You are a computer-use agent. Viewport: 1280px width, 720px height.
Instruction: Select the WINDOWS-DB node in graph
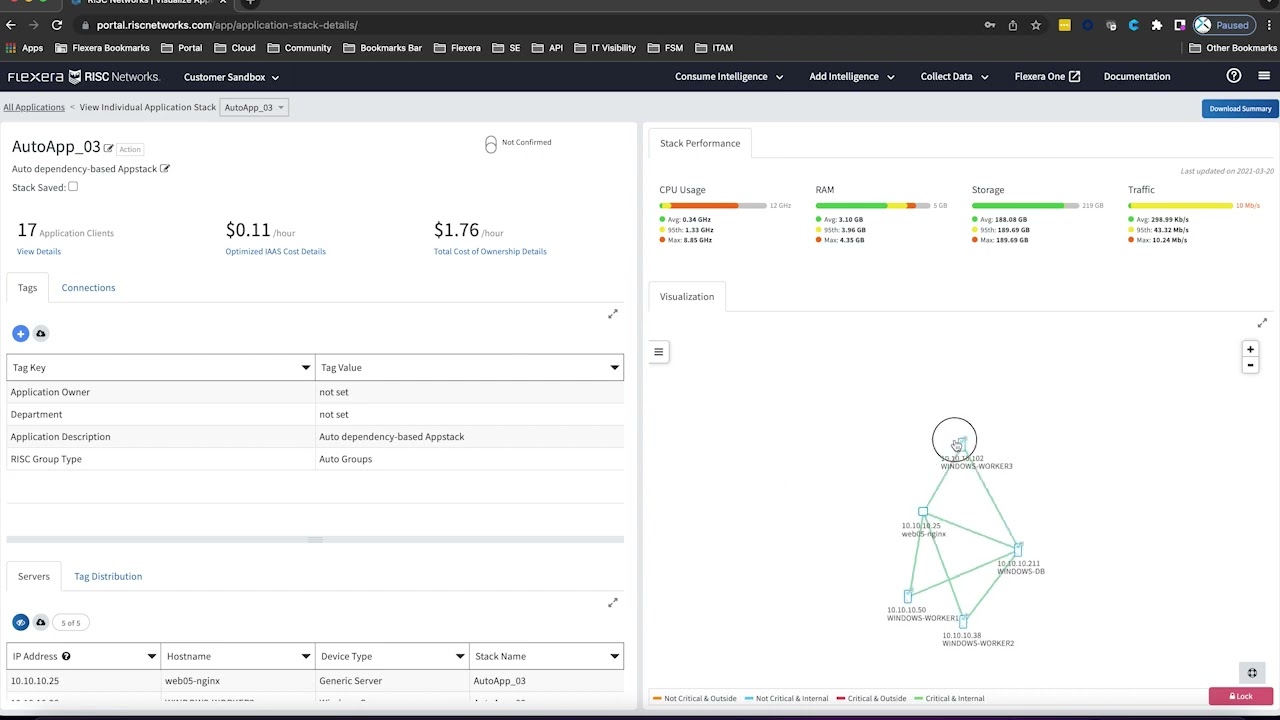pyautogui.click(x=1018, y=549)
